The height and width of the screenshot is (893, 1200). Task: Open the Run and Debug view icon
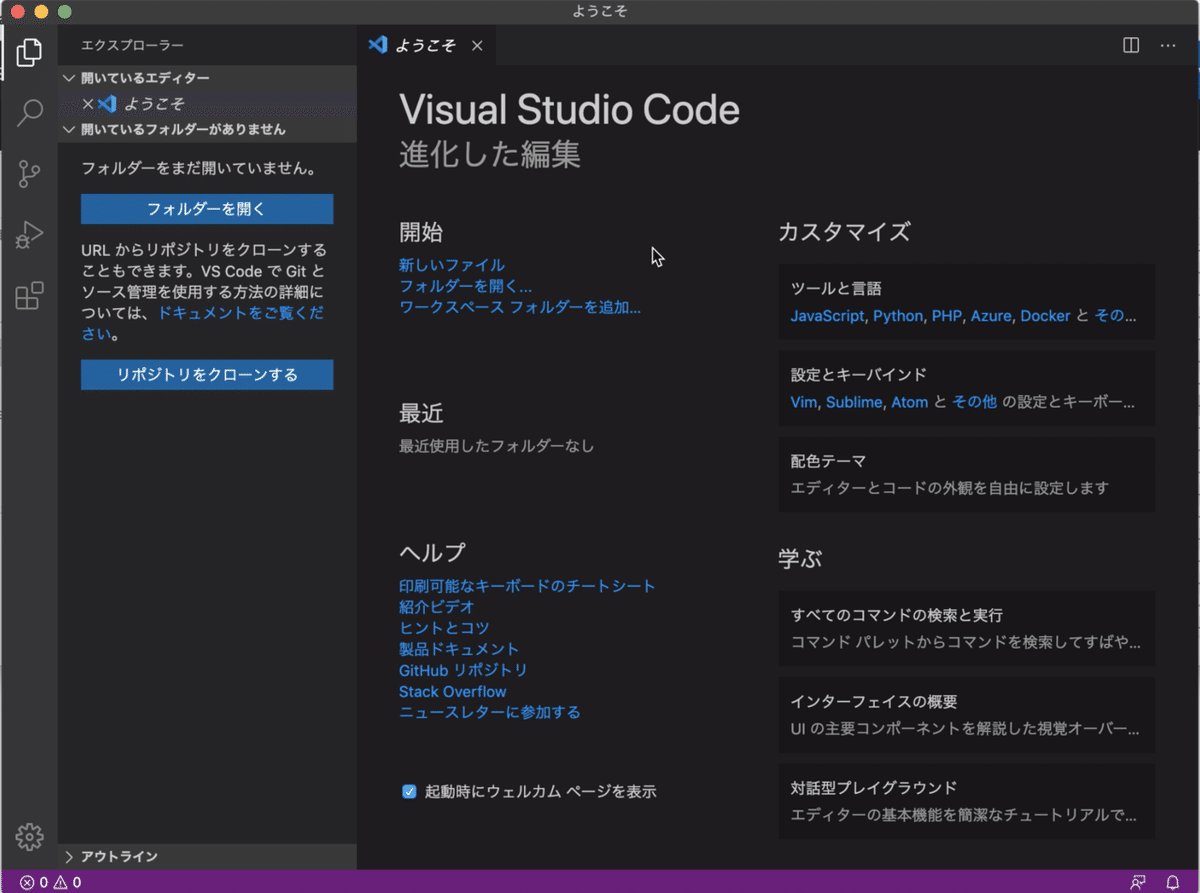point(29,235)
